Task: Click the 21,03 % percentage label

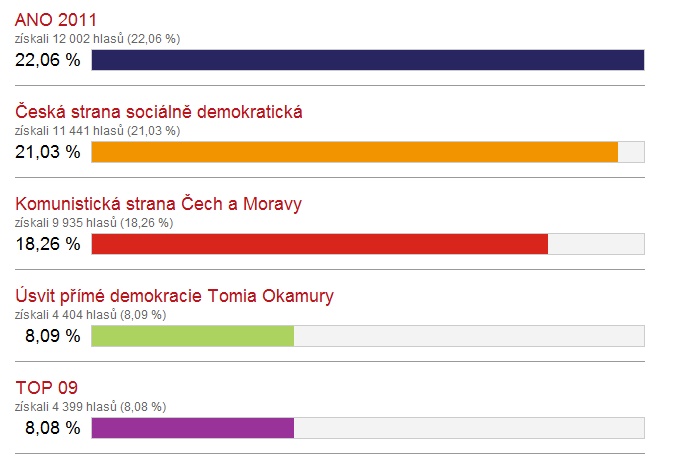Action: 47,152
